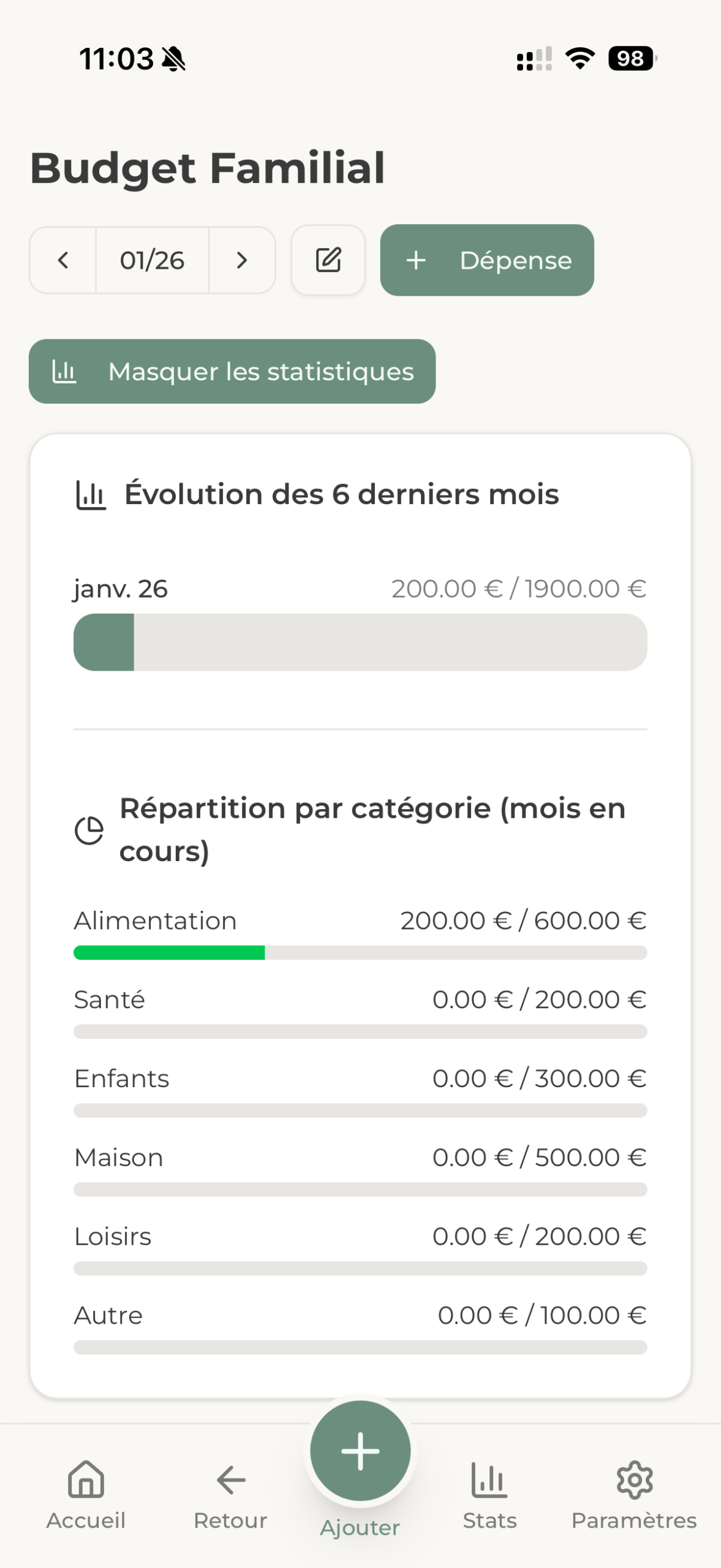
Task: Advance to next month with right chevron
Action: tap(242, 260)
